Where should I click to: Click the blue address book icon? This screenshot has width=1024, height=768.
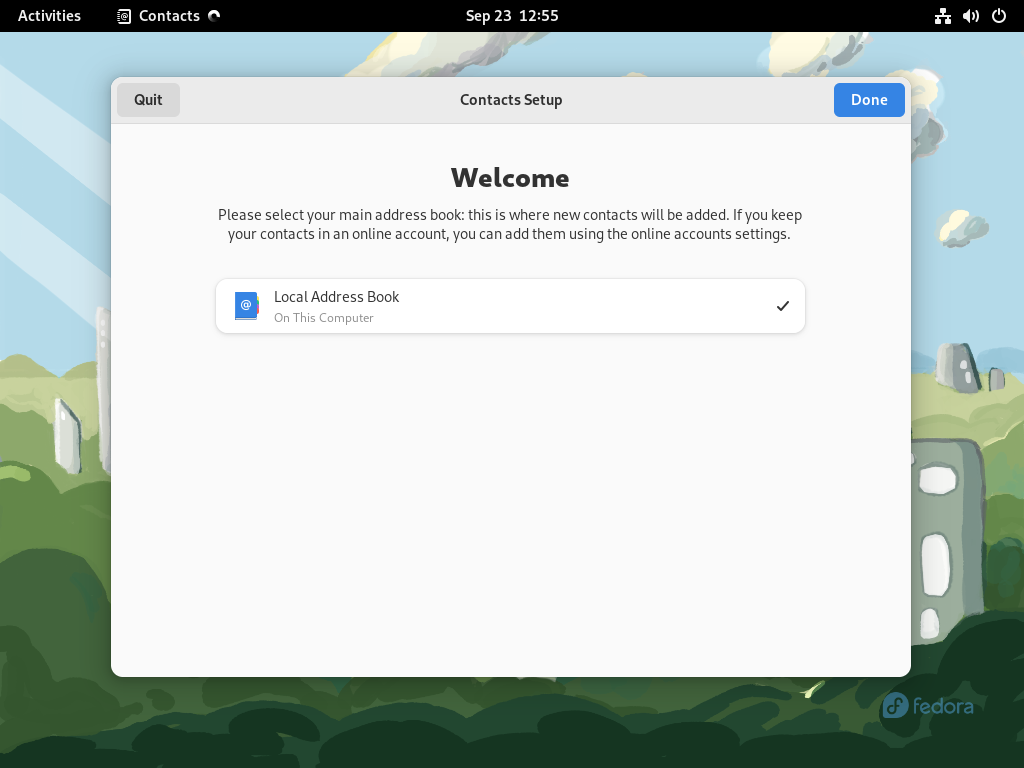point(246,306)
